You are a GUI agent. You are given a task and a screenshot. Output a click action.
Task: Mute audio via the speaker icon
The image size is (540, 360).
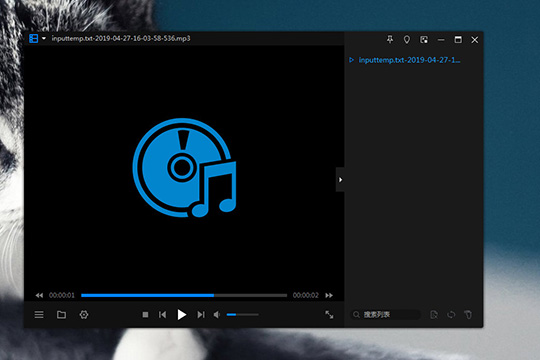pyautogui.click(x=217, y=315)
